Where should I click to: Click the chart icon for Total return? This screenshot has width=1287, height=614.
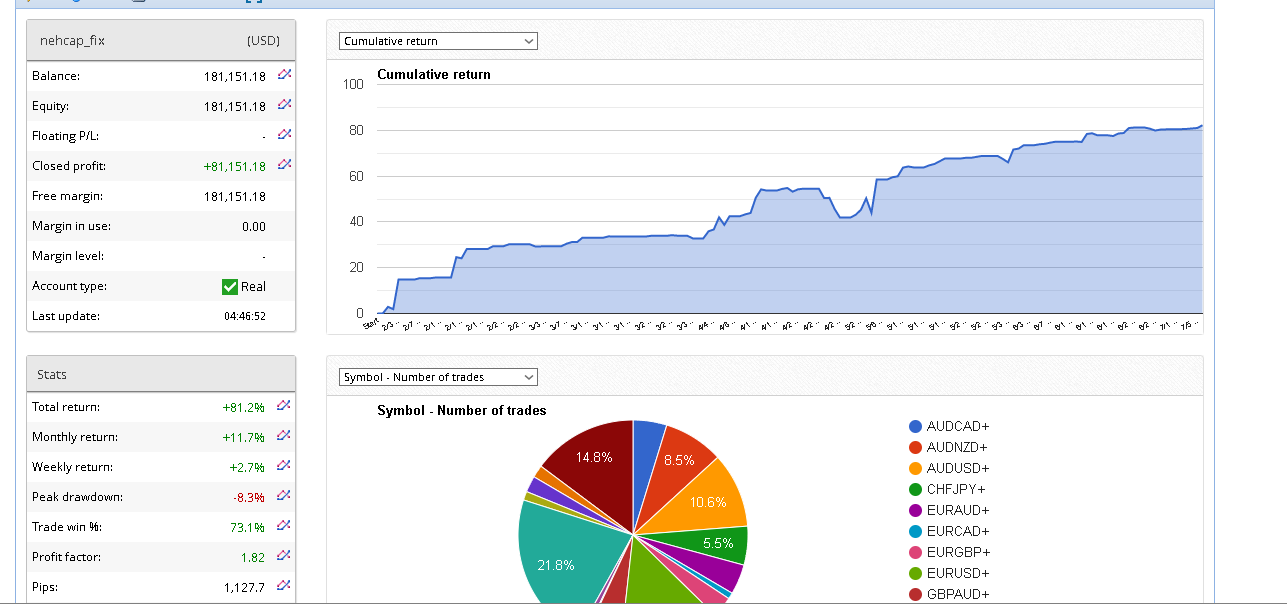pyautogui.click(x=285, y=406)
